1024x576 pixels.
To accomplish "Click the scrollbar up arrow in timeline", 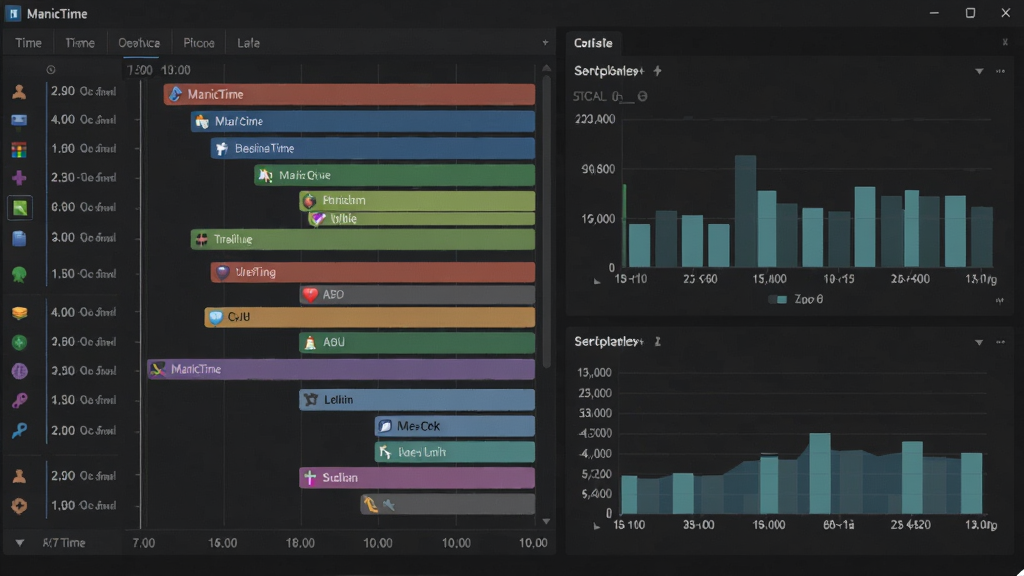I will pos(547,68).
